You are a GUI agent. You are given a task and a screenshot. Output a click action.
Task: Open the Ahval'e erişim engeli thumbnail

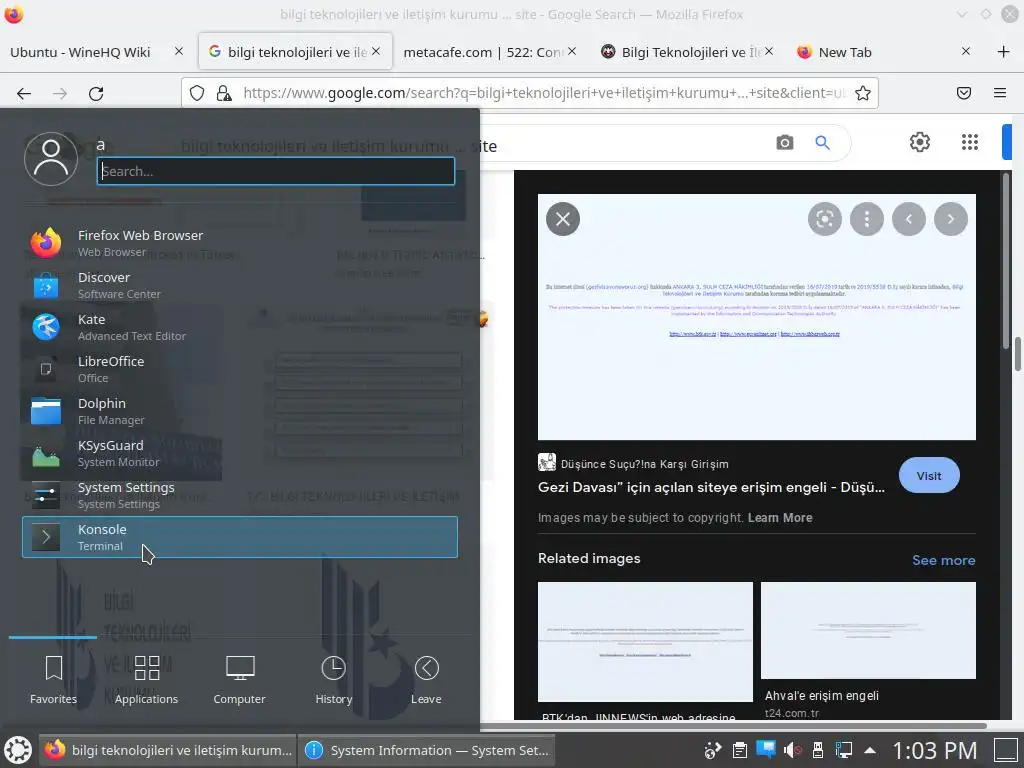pyautogui.click(x=869, y=630)
